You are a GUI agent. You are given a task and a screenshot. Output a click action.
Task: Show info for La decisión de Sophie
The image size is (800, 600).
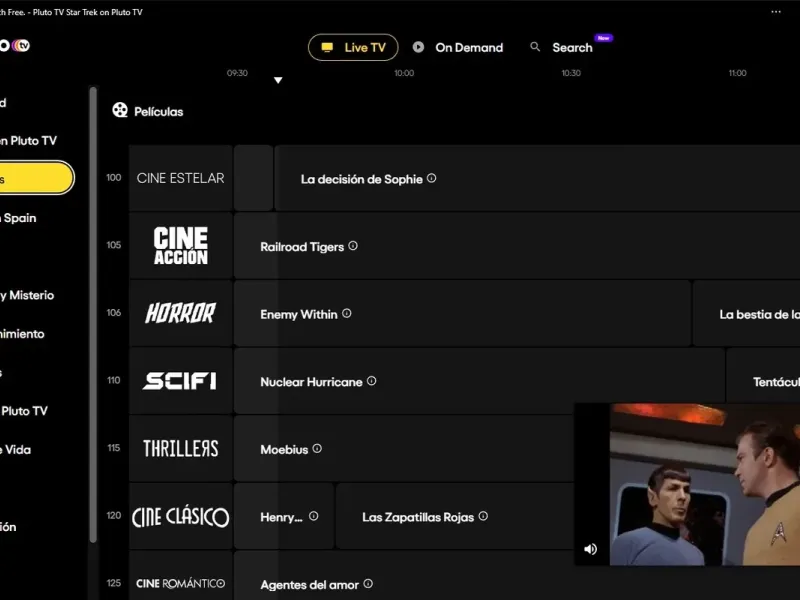click(432, 178)
